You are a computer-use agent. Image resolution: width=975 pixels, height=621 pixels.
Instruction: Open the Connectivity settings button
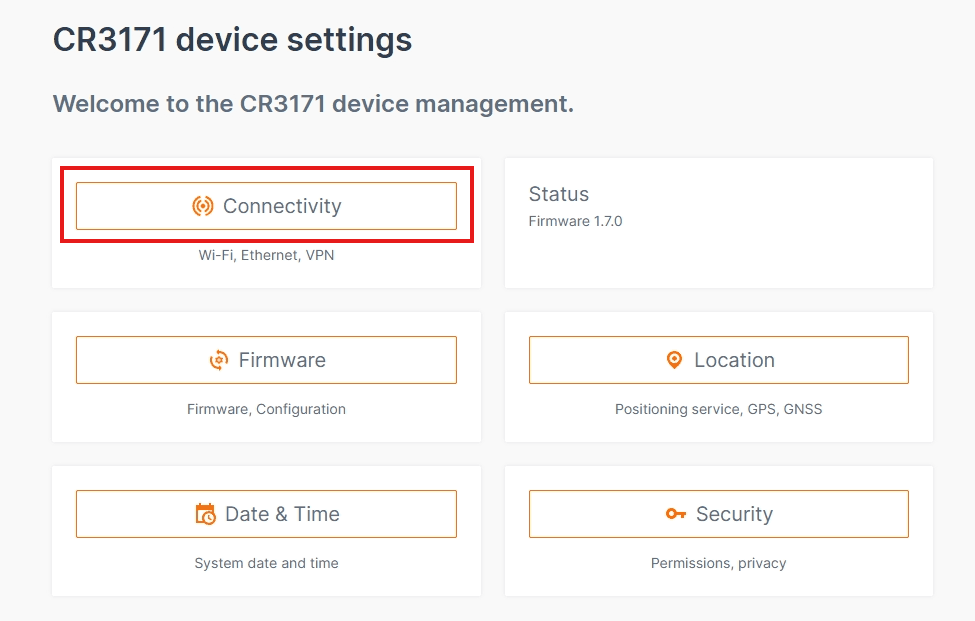[x=266, y=206]
